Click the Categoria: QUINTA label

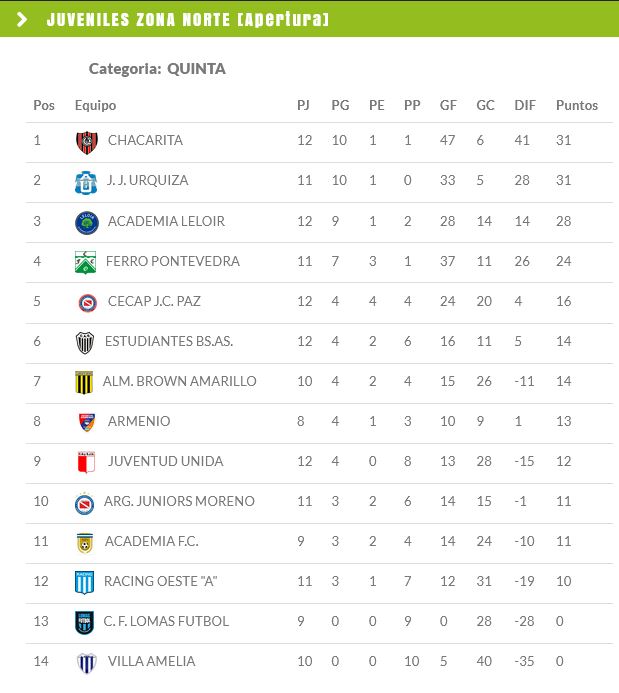click(x=157, y=69)
